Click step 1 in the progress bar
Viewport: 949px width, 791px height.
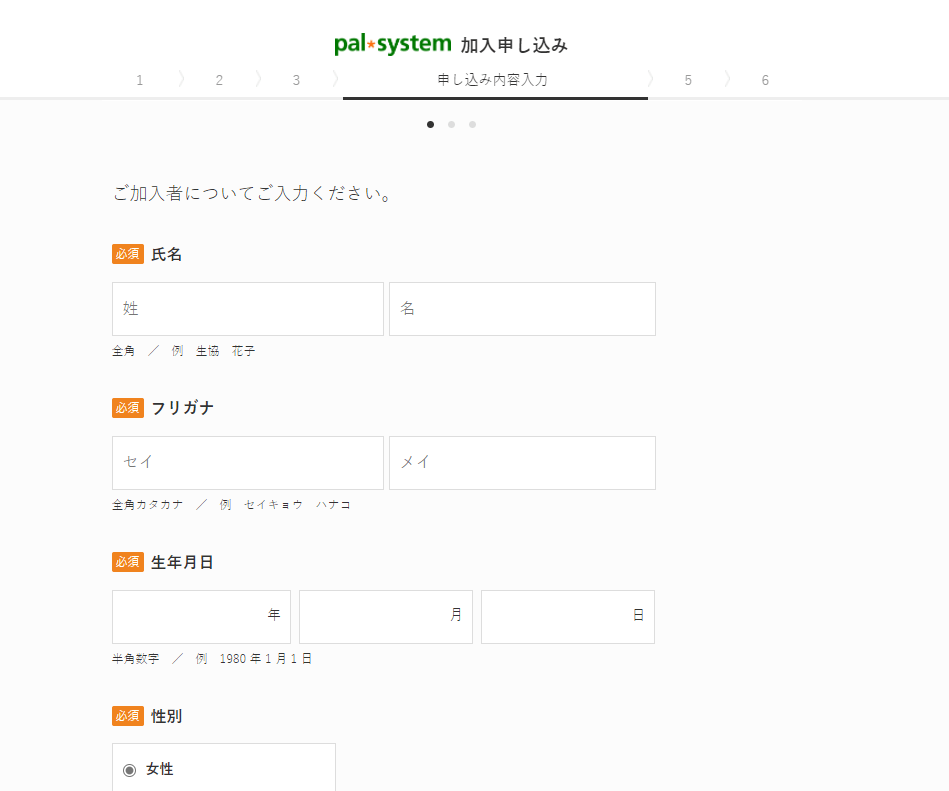[140, 79]
